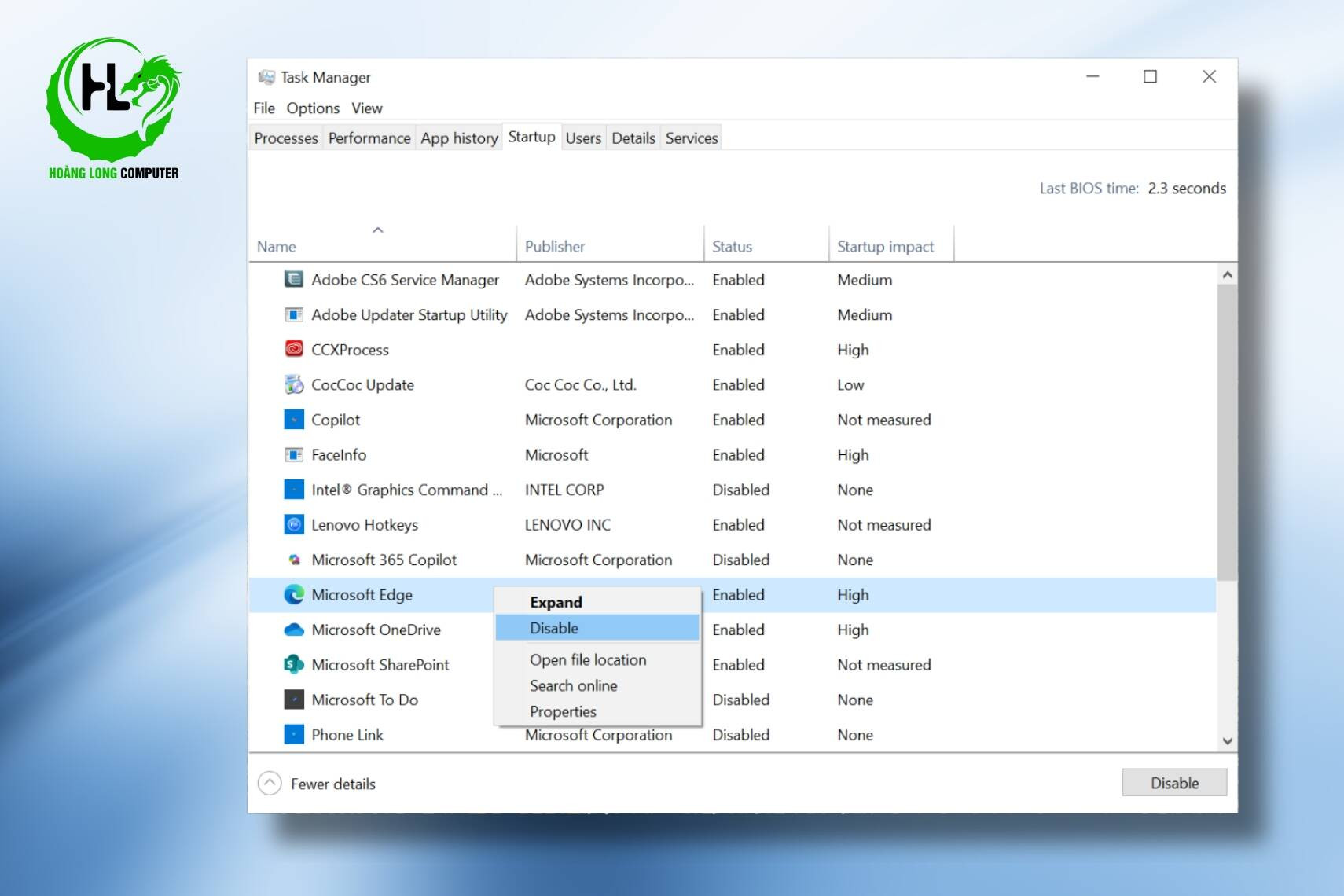Select the Microsoft To Do row name
1344x896 pixels.
point(365,700)
